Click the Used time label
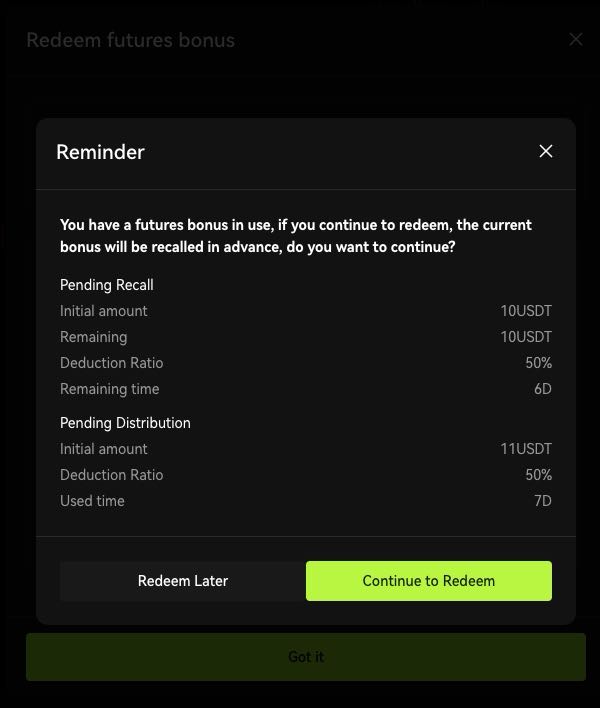Image resolution: width=600 pixels, height=708 pixels. point(92,501)
